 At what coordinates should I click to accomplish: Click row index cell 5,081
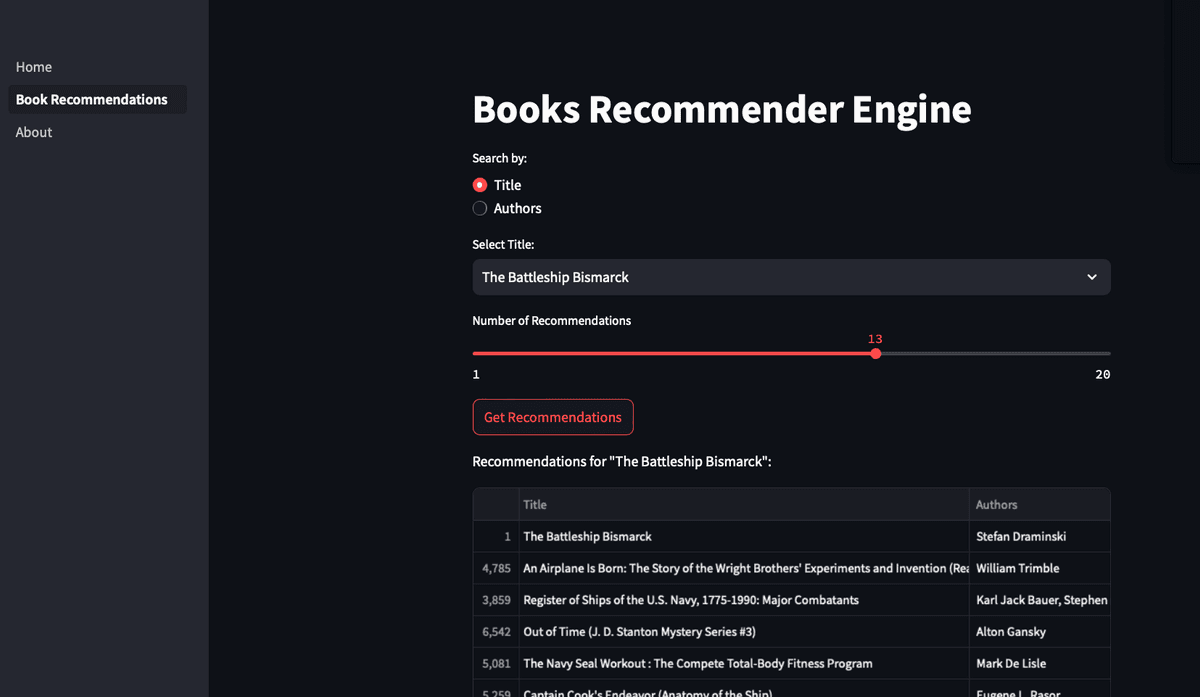[x=496, y=663]
